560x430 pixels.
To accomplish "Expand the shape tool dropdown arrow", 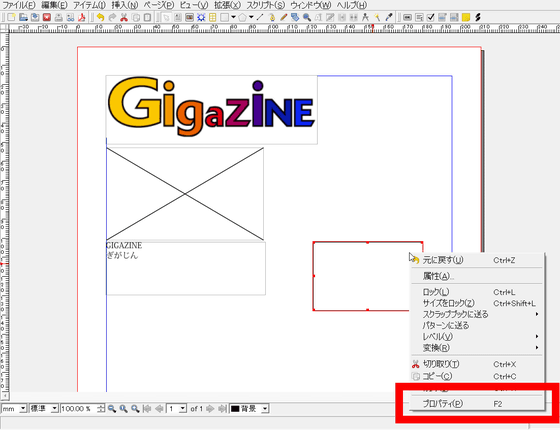I will (x=233, y=17).
